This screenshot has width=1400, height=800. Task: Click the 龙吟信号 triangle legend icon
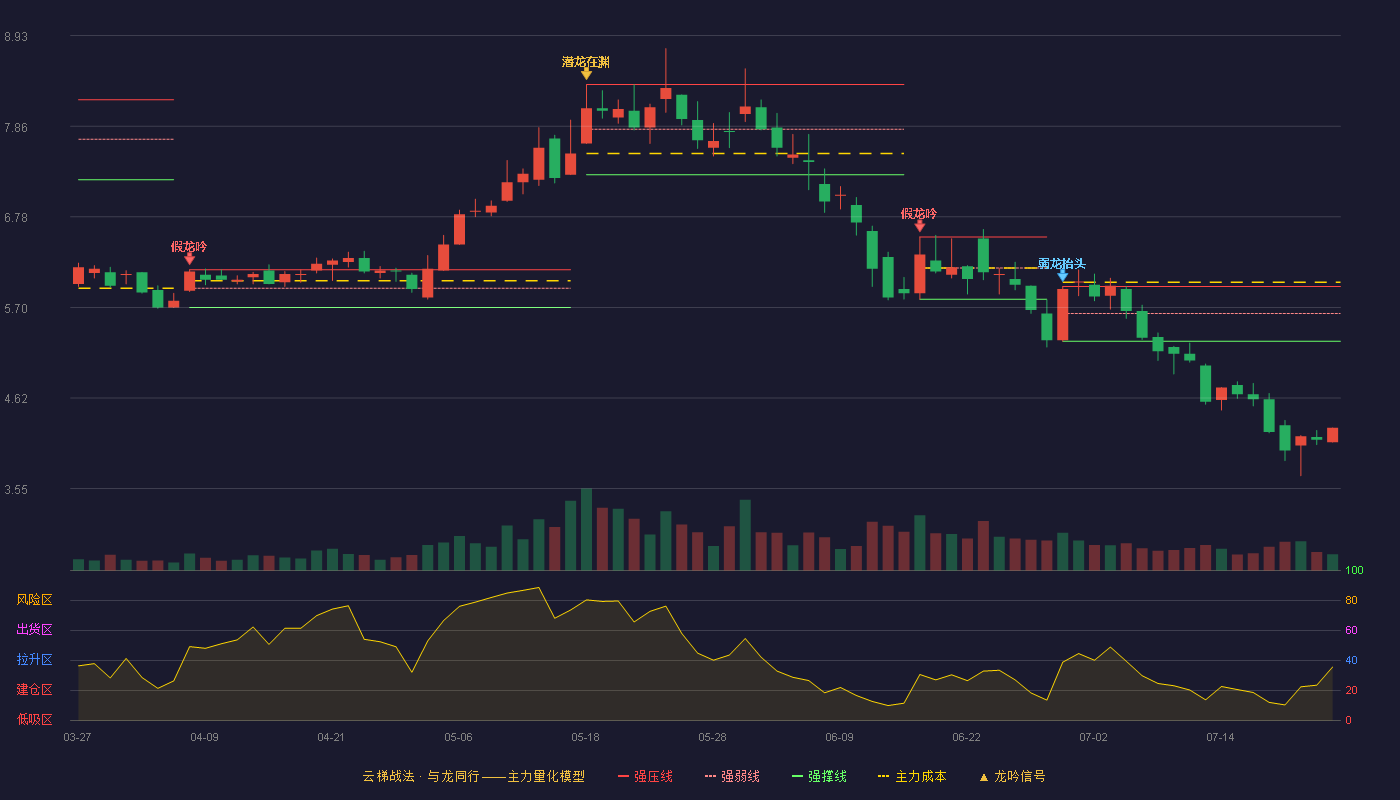click(x=983, y=777)
